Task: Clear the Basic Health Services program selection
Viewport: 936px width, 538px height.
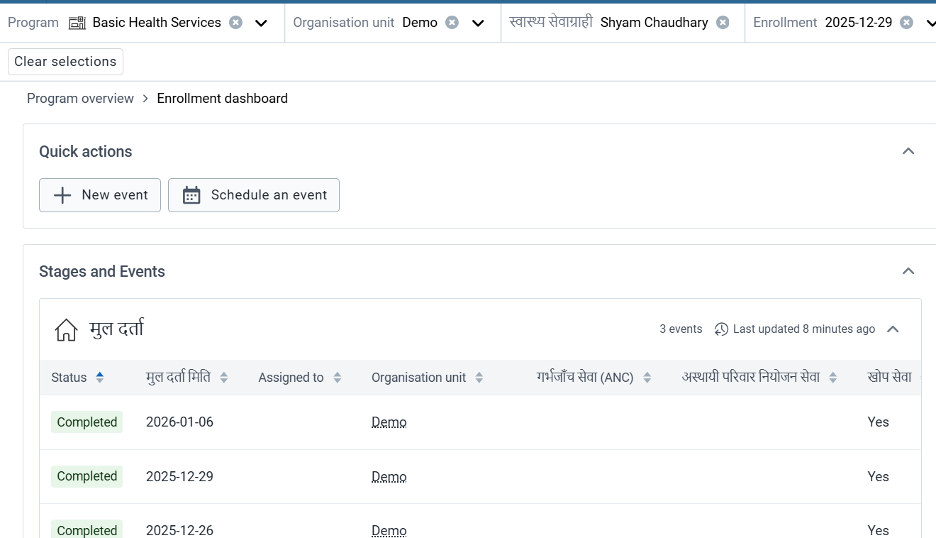Action: 236,22
